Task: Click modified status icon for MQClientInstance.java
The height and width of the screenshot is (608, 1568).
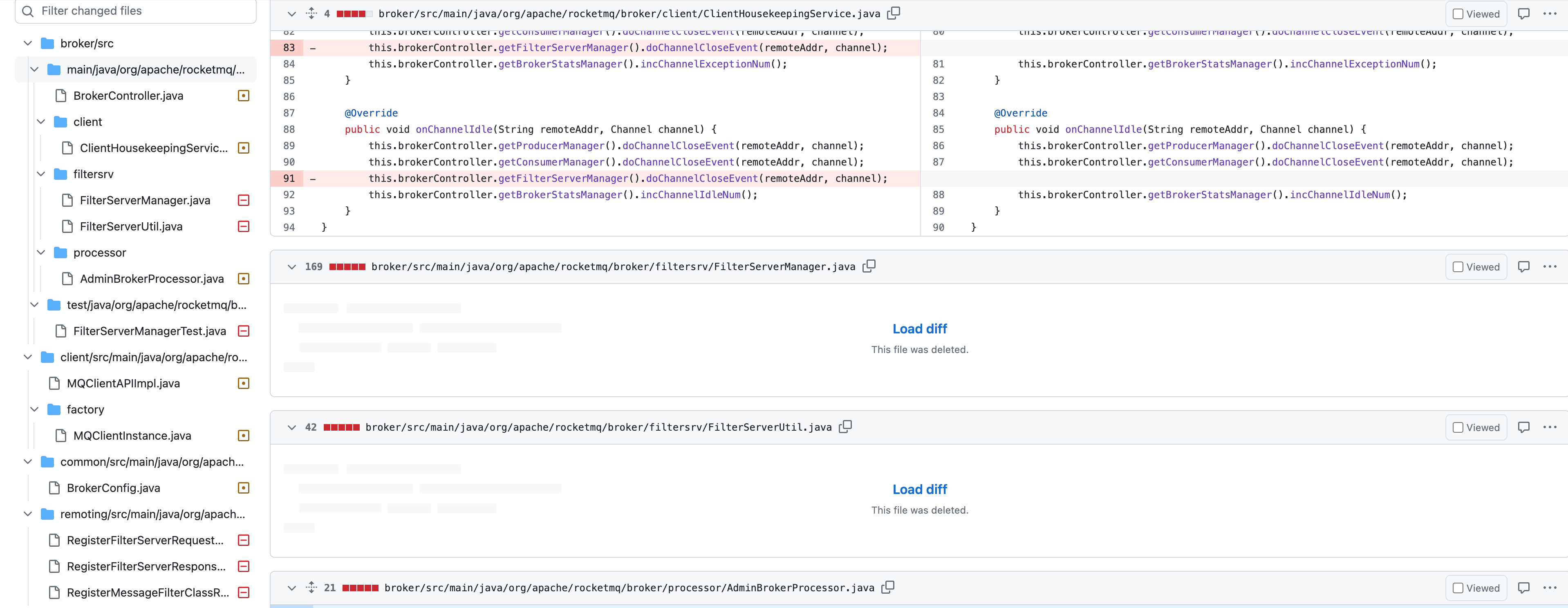Action: pos(244,436)
